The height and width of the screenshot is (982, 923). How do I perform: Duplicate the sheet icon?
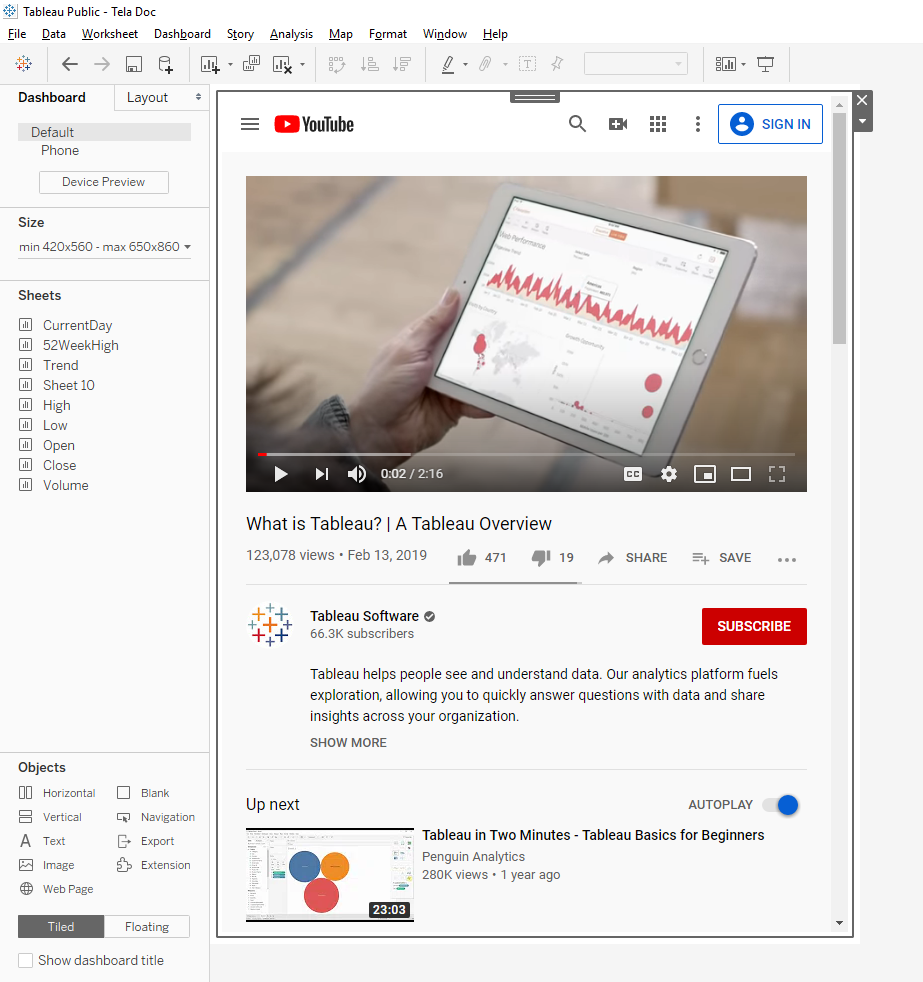pos(251,63)
